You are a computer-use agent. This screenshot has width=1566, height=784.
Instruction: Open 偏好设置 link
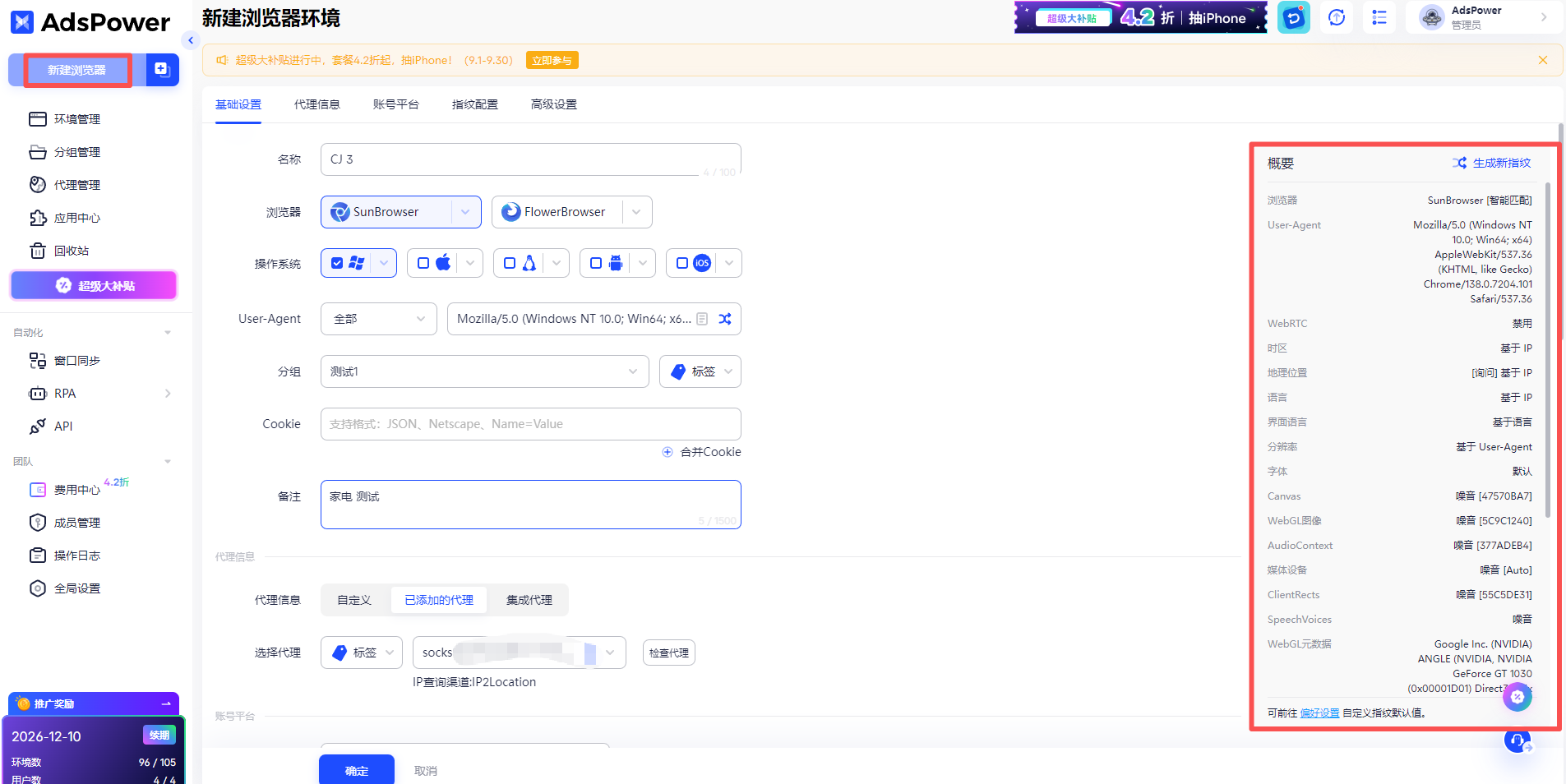tap(1319, 713)
